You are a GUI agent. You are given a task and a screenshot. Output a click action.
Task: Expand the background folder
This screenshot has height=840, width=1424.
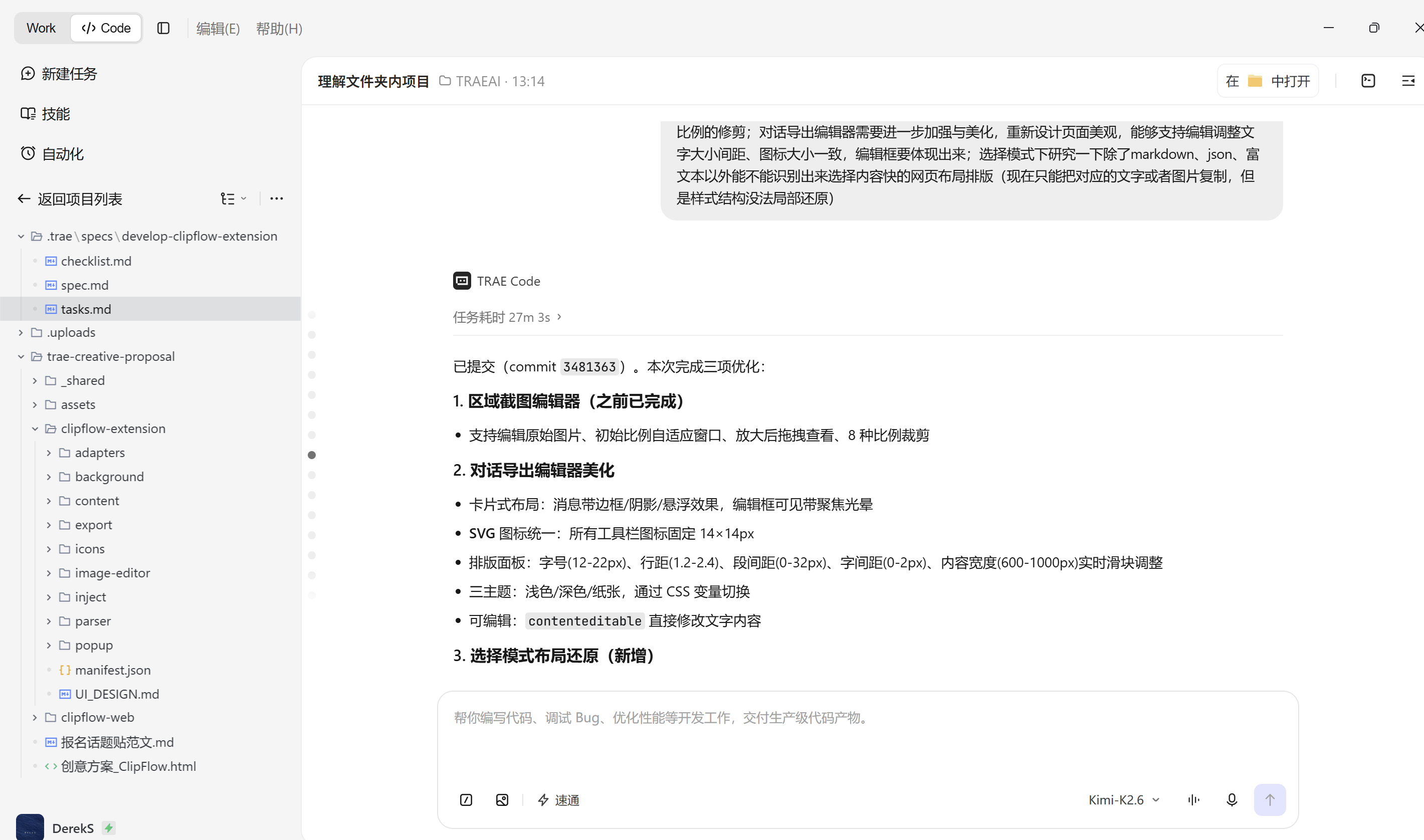pos(49,477)
